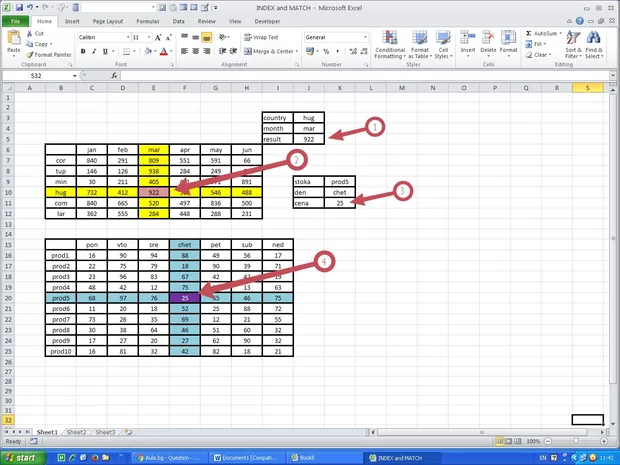Click the Delete cells button

(x=488, y=43)
